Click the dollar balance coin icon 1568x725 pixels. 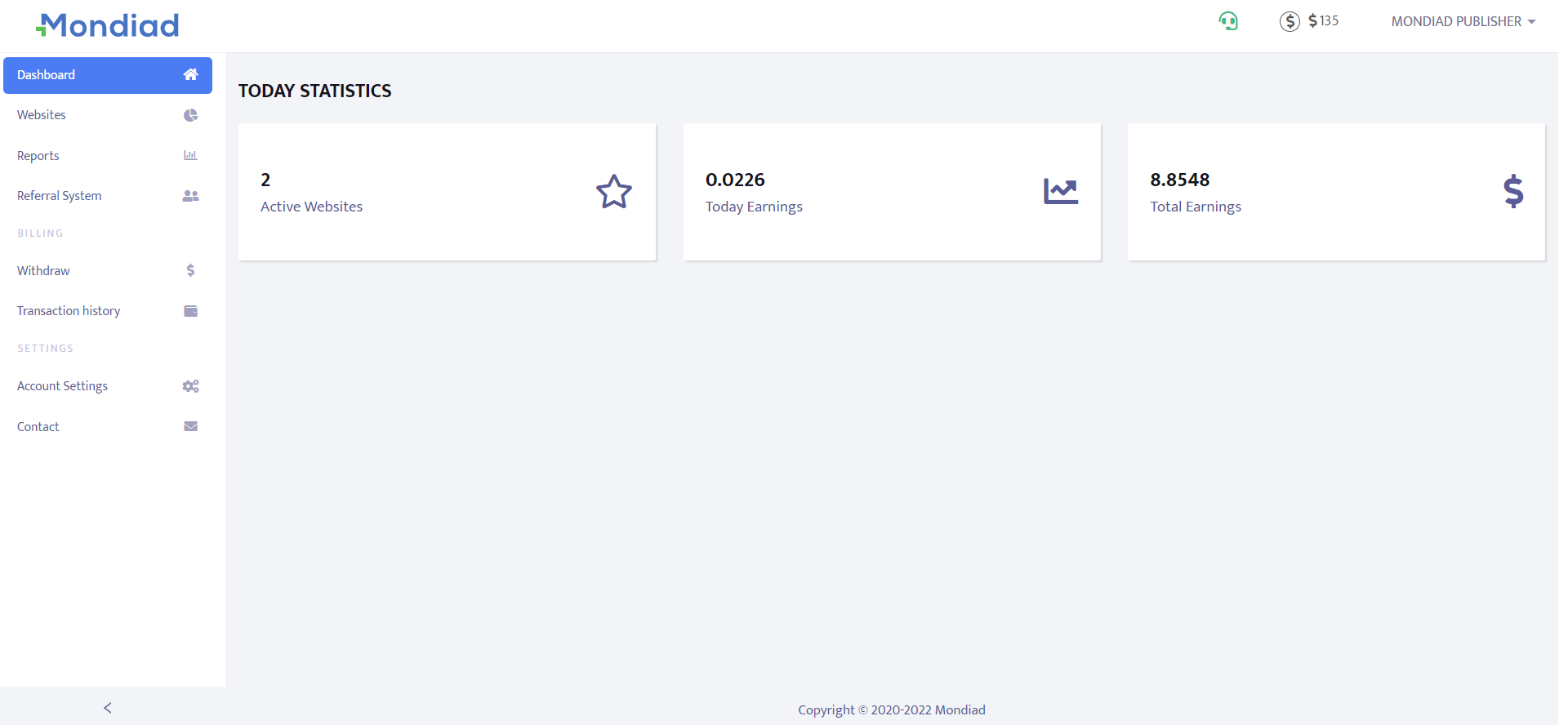[x=1290, y=21]
